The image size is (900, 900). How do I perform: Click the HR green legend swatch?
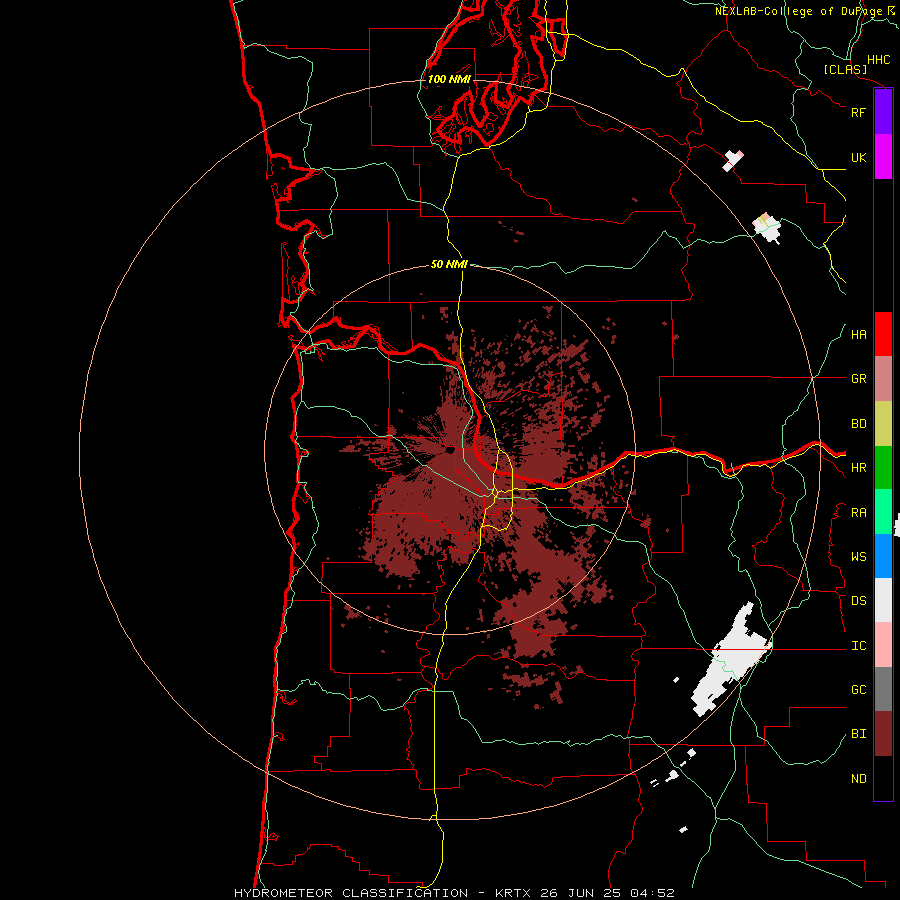pyautogui.click(x=883, y=468)
